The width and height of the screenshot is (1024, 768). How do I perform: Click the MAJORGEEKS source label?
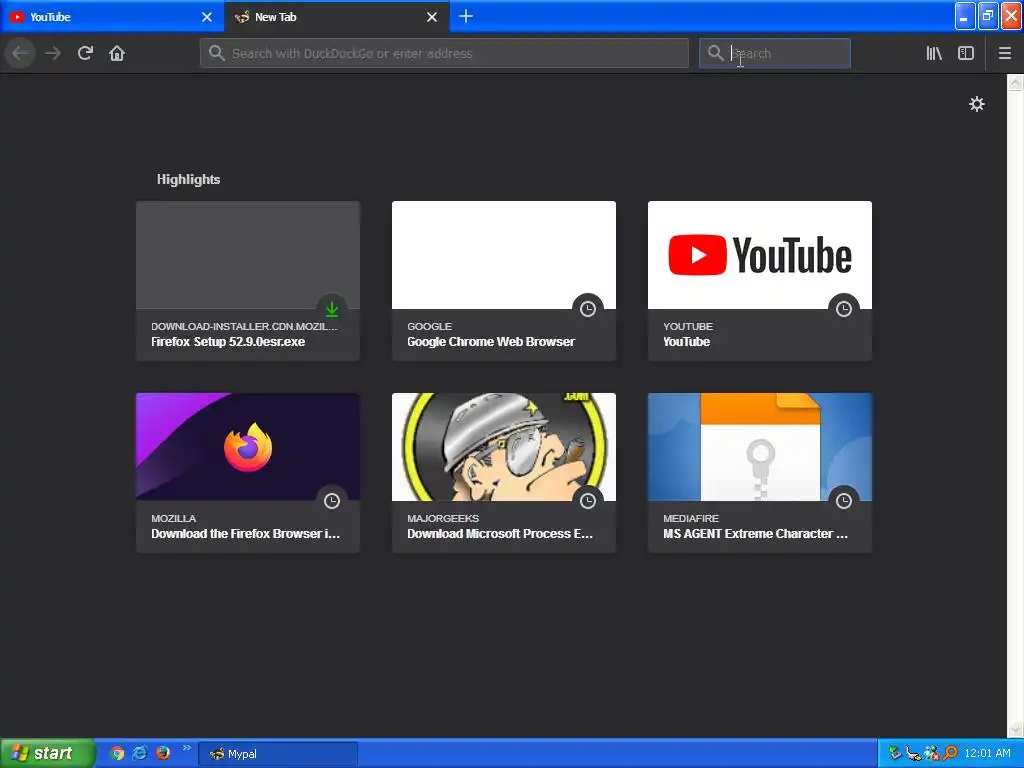443,518
